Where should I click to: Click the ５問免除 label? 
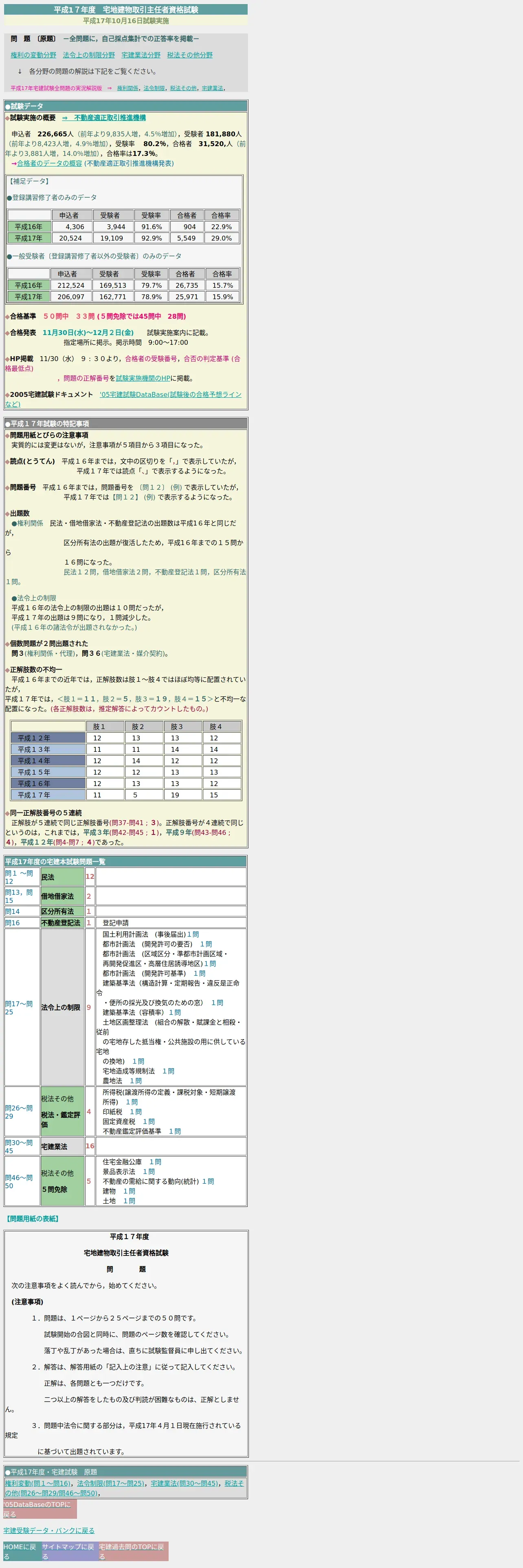[54, 1189]
